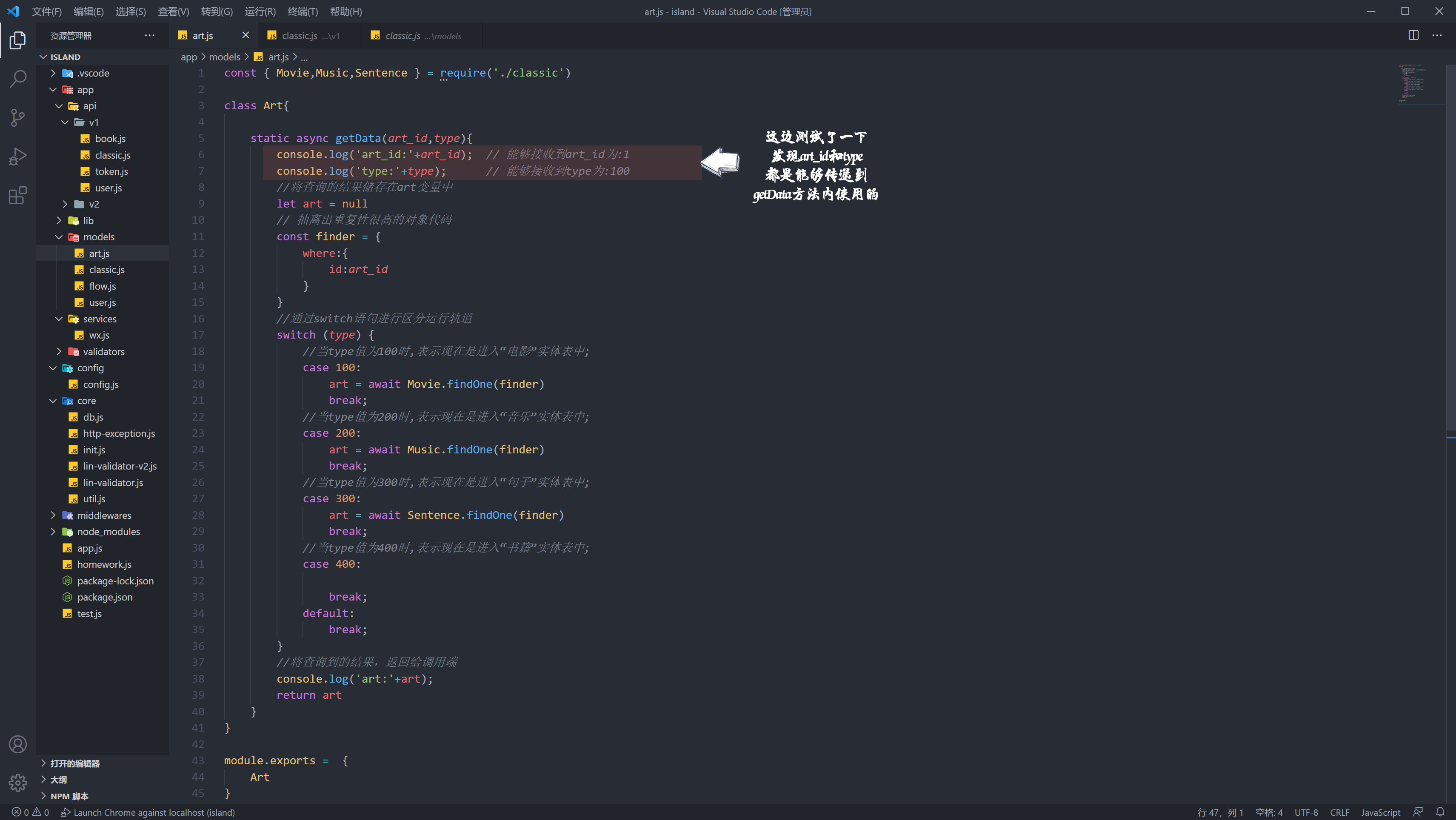The image size is (1456, 820).
Task: Expand the NPM 脚本 section
Action: pos(69,796)
